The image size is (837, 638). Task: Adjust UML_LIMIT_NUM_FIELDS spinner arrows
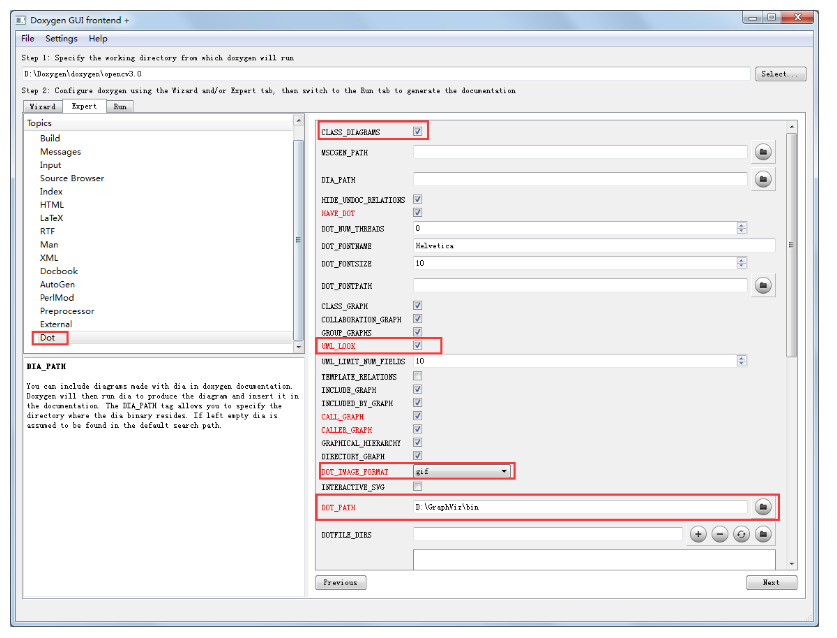pyautogui.click(x=741, y=361)
